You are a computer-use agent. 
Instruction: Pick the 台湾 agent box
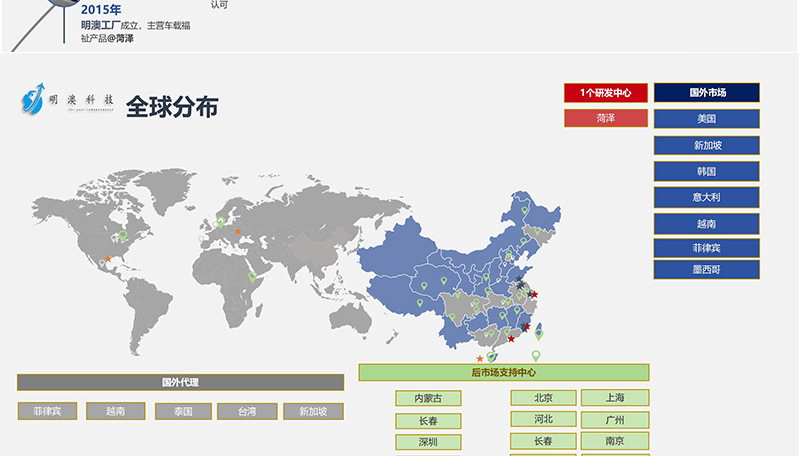pyautogui.click(x=247, y=412)
